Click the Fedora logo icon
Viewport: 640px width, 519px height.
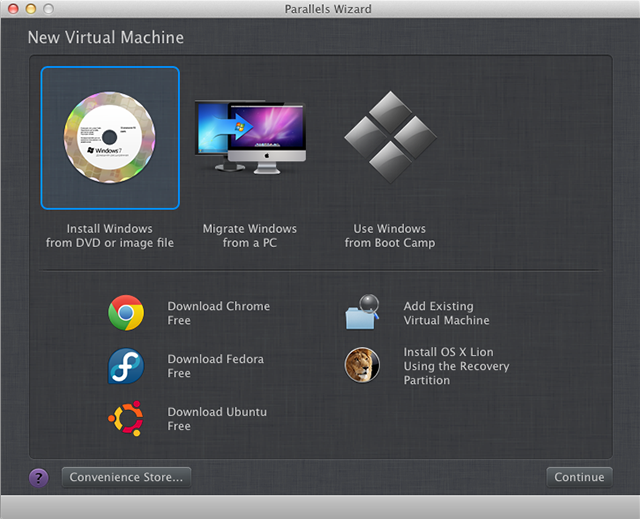(126, 366)
